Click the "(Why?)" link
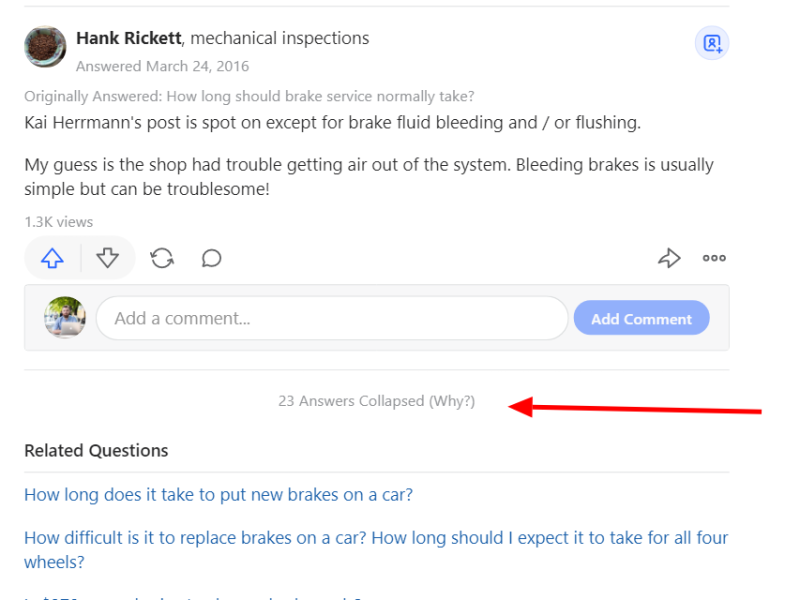The image size is (800, 600). (x=452, y=401)
